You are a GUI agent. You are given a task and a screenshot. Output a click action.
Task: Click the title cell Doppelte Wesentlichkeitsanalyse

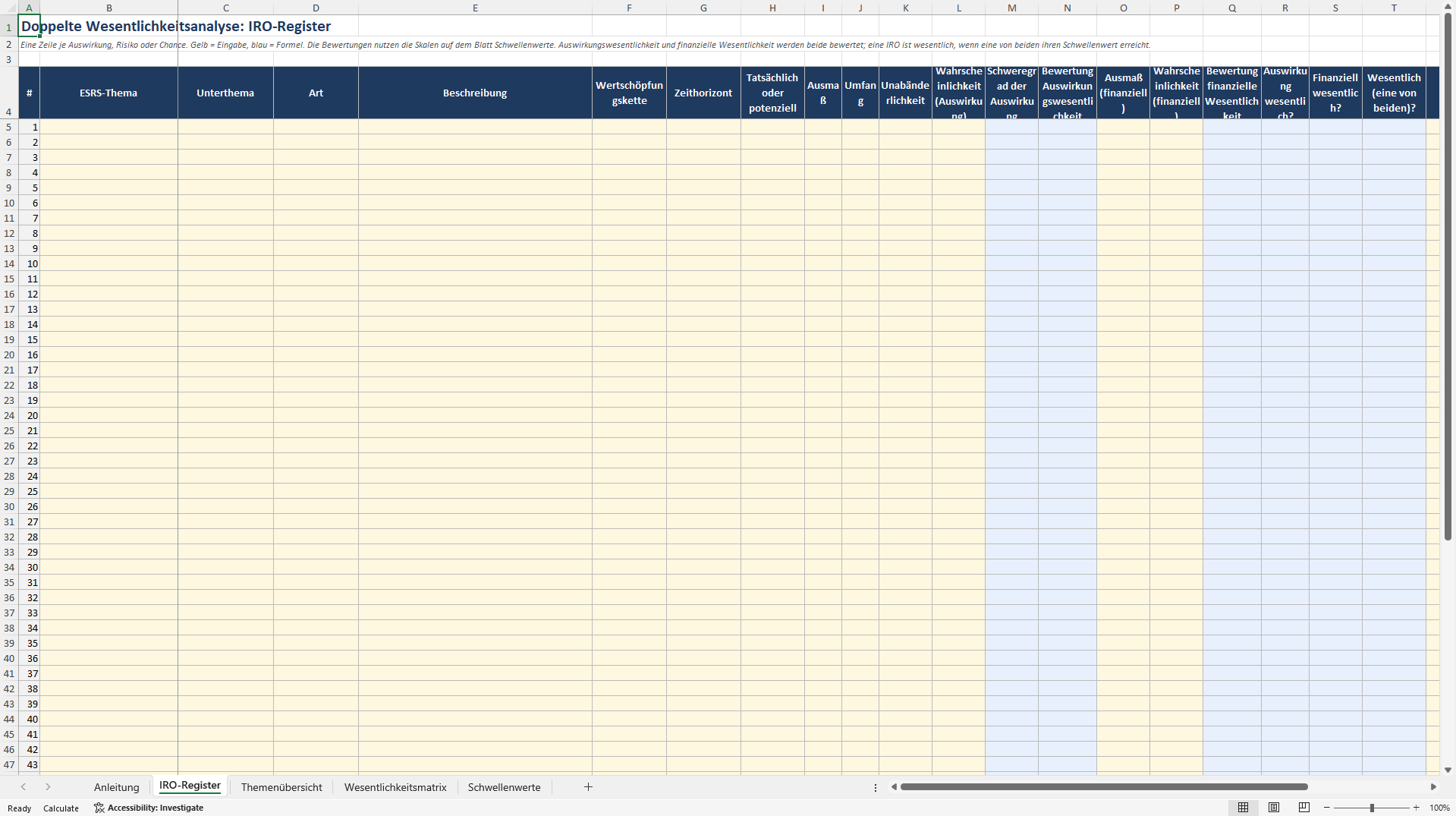pos(176,27)
